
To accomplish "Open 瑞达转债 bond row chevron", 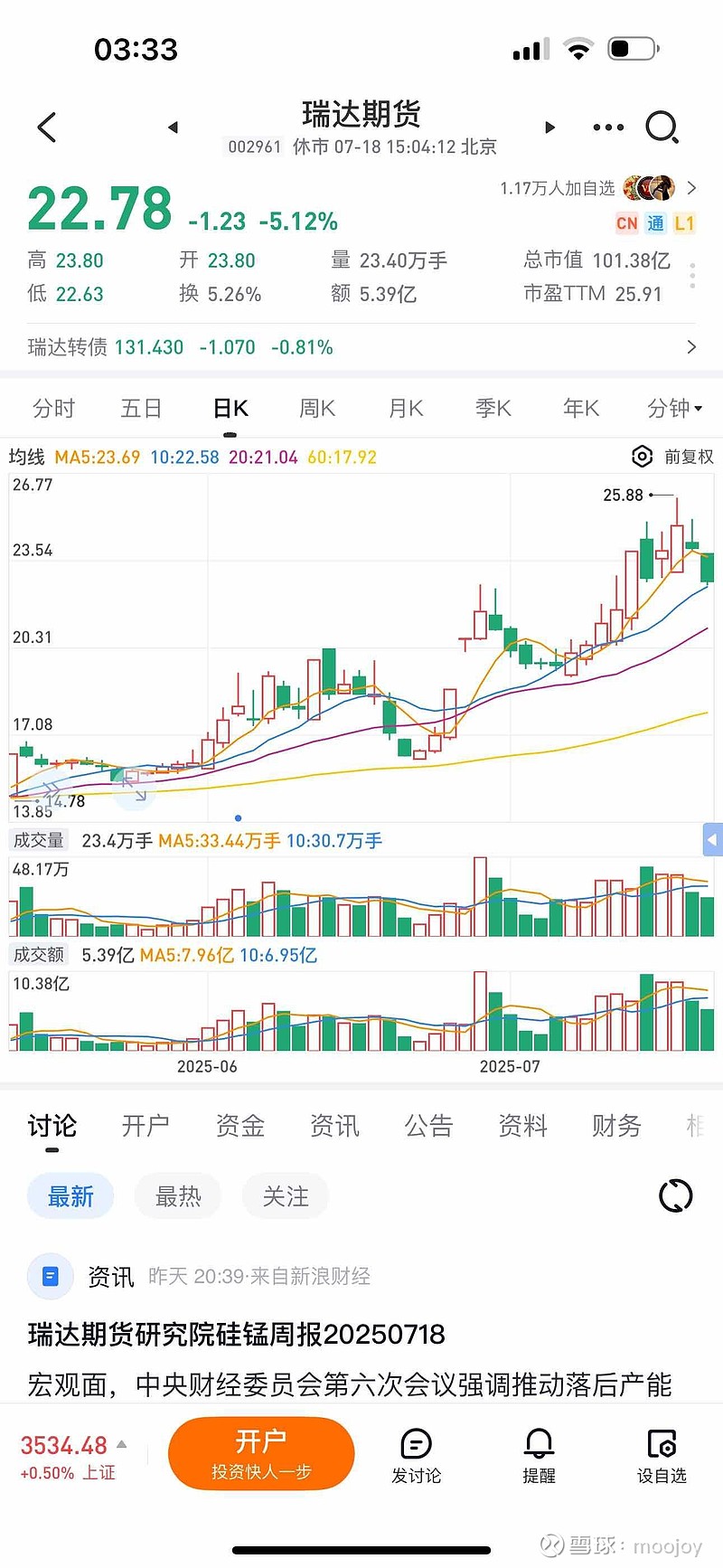I will pyautogui.click(x=691, y=347).
